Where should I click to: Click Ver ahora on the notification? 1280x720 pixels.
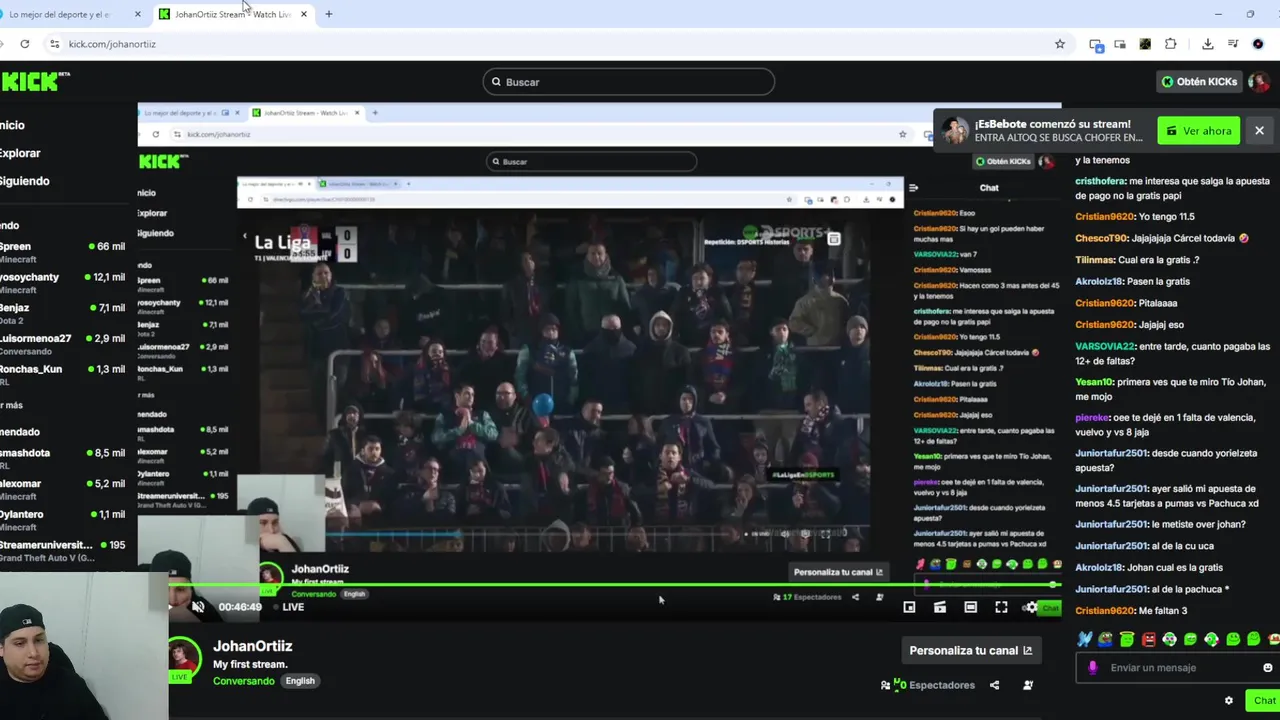1198,131
